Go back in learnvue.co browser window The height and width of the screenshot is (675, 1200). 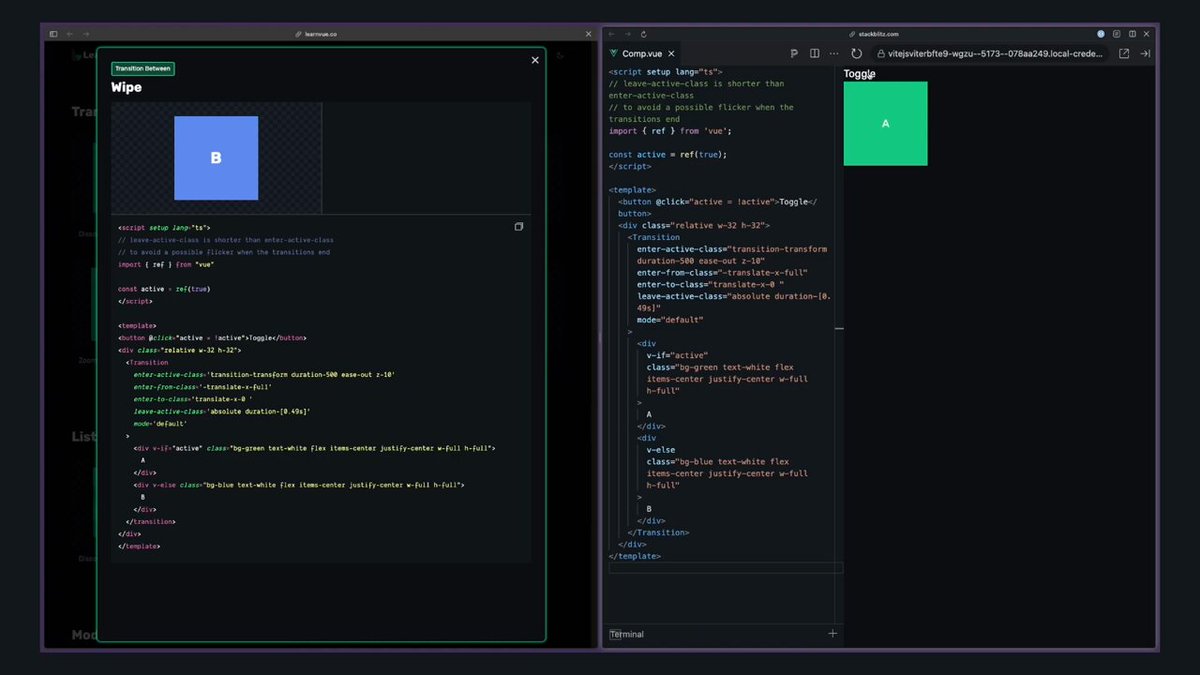71,34
